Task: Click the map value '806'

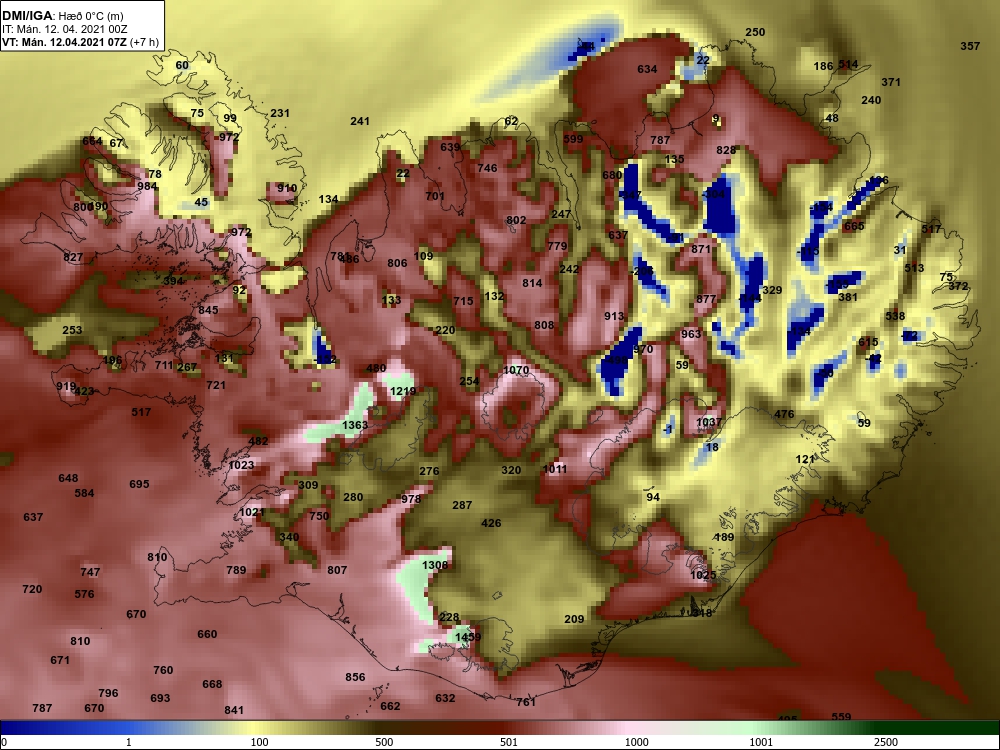Action: point(397,263)
